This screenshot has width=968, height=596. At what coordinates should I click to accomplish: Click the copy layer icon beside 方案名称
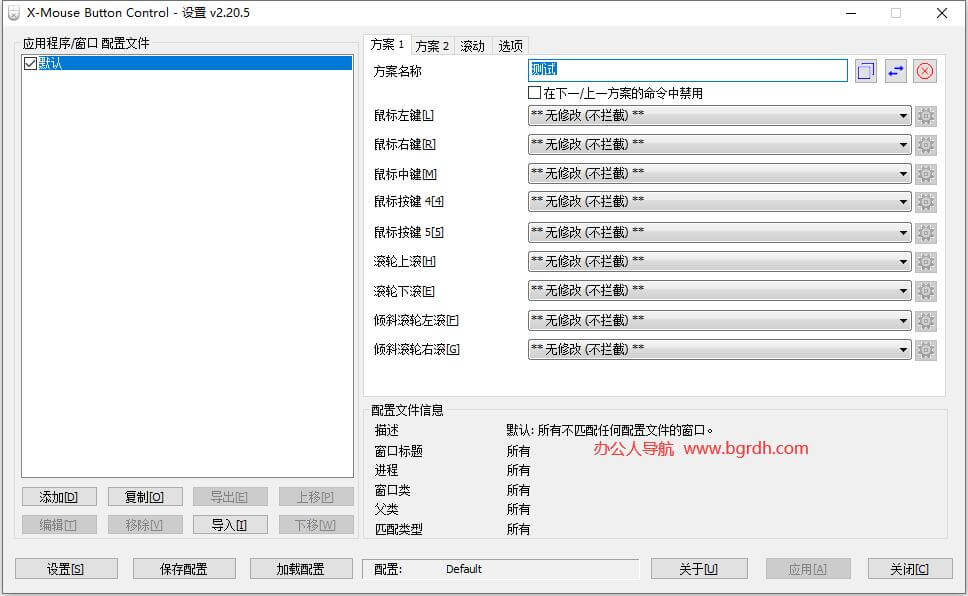(866, 71)
